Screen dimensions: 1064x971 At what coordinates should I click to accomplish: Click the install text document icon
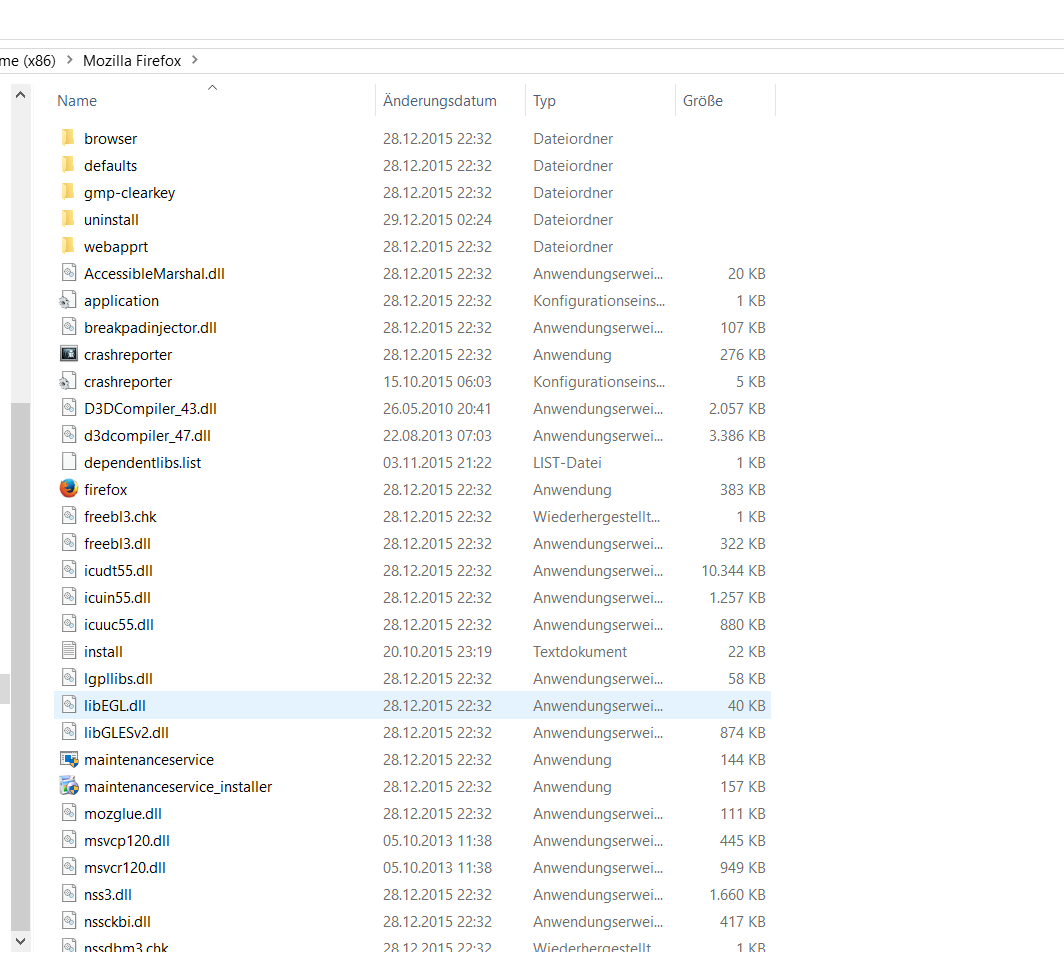(68, 651)
